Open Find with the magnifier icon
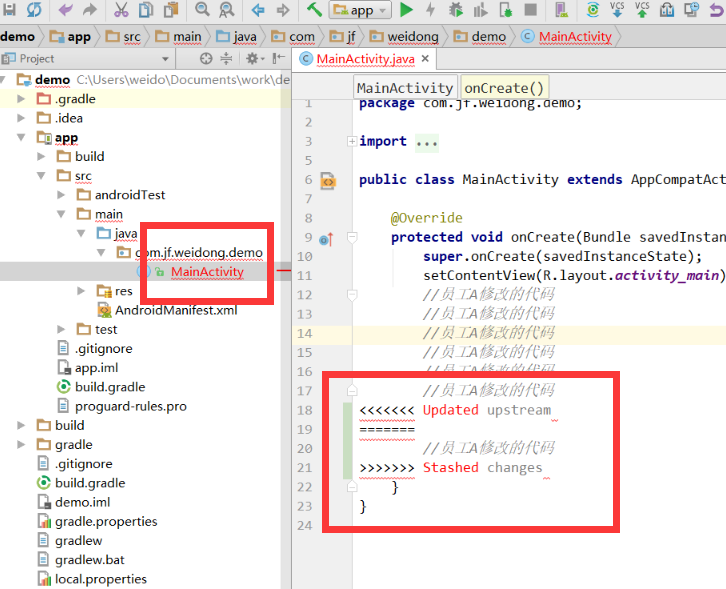Viewport: 726px width, 589px height. (x=202, y=9)
